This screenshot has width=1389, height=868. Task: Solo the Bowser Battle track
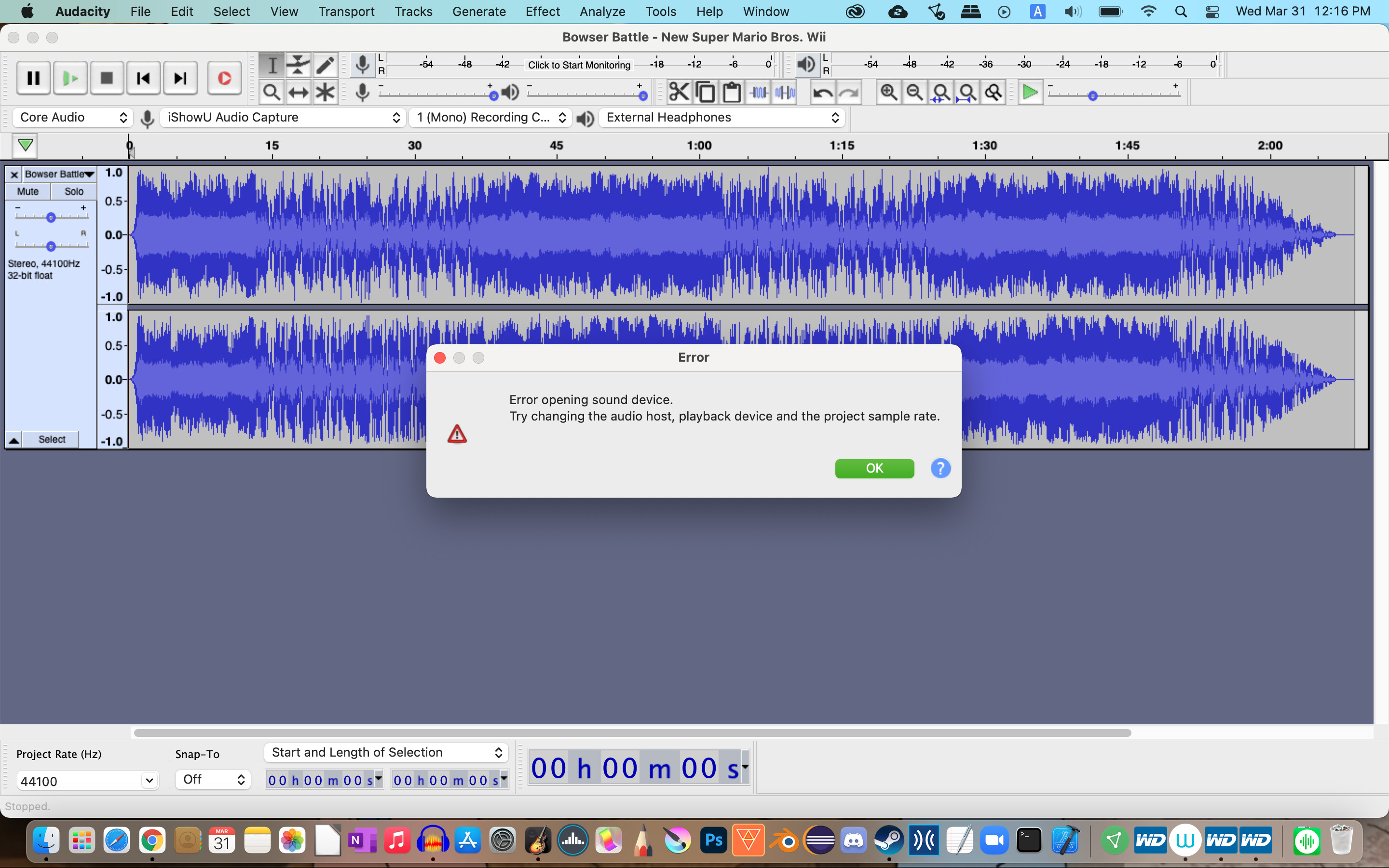tap(73, 191)
